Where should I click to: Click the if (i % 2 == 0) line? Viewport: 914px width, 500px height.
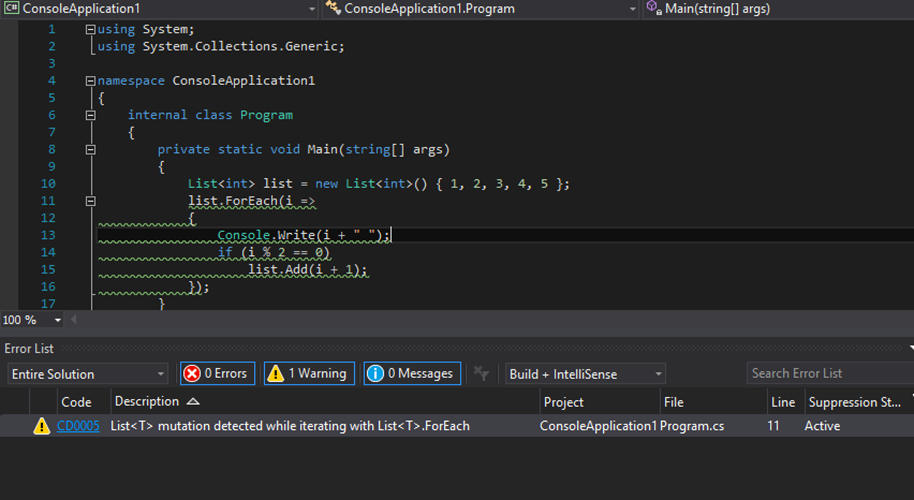[274, 253]
